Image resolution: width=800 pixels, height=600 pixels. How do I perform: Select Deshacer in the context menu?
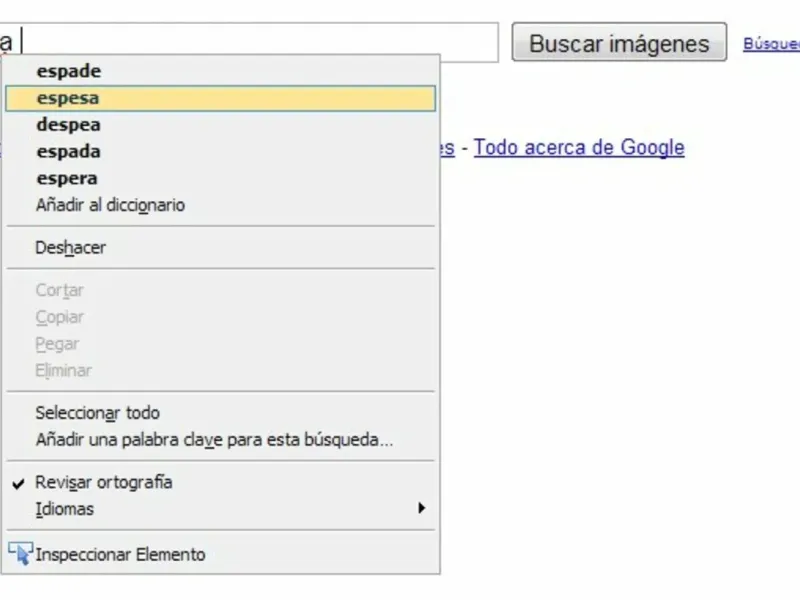click(x=70, y=247)
